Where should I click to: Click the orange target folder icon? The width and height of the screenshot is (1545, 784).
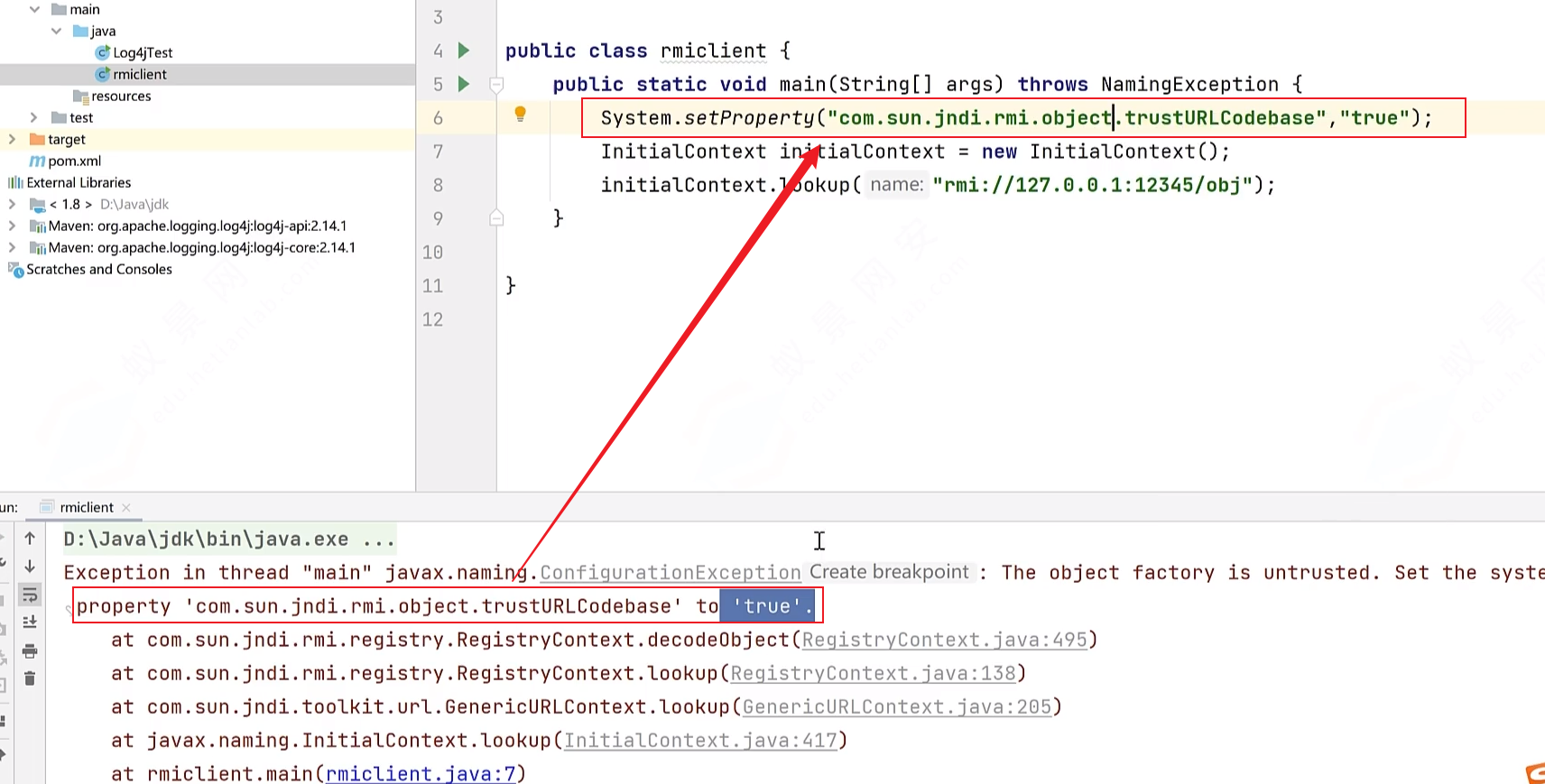[37, 139]
